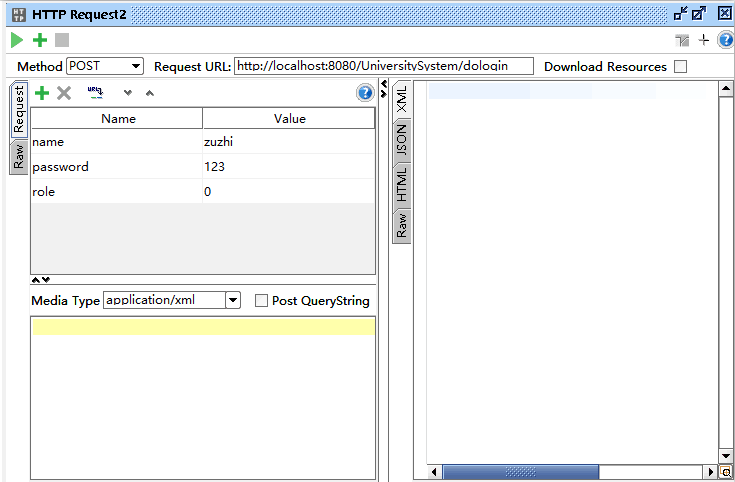Select the 'role' parameter cell

[x=117, y=191]
